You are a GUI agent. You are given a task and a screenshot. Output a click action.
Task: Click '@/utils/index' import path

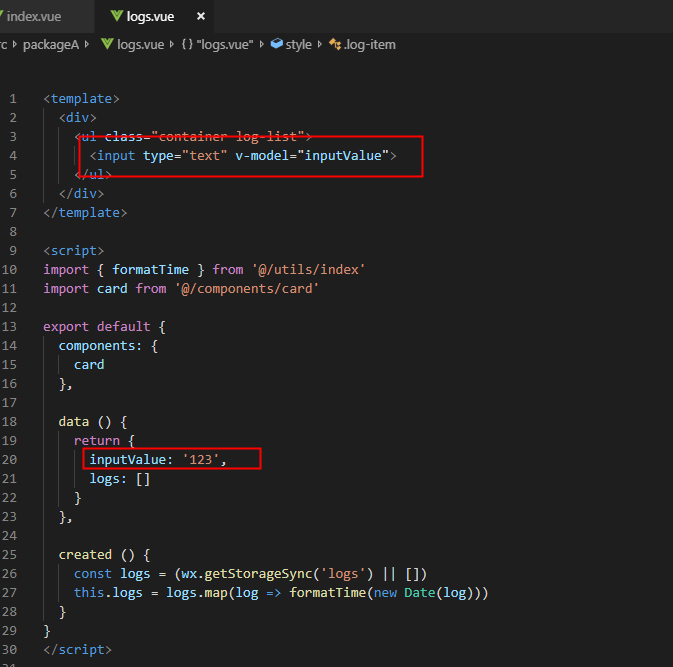tap(309, 270)
